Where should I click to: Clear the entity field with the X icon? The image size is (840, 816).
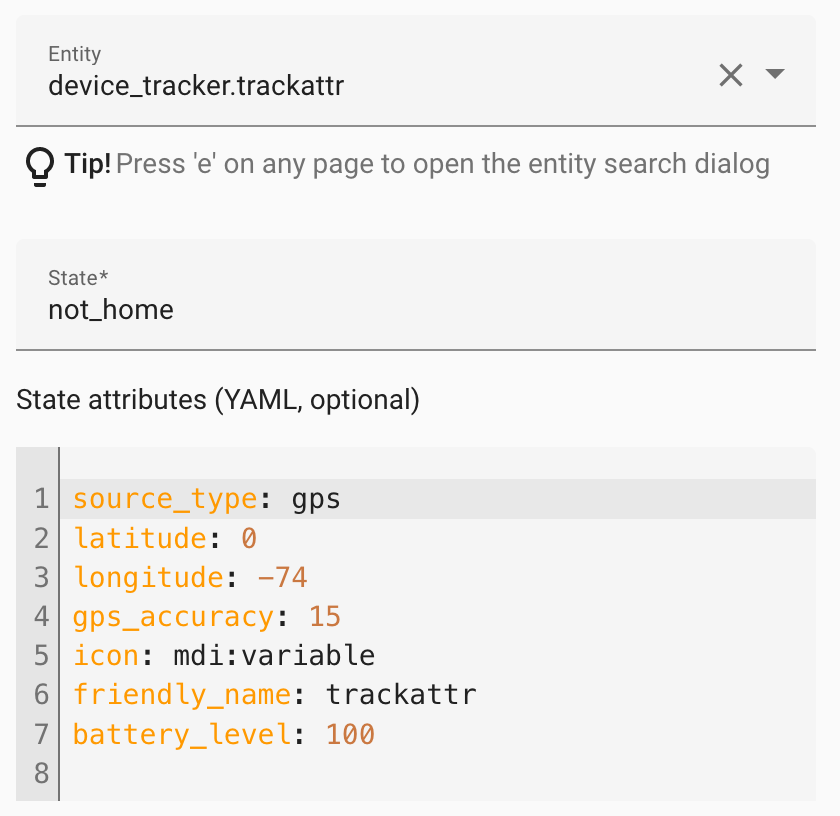731,75
